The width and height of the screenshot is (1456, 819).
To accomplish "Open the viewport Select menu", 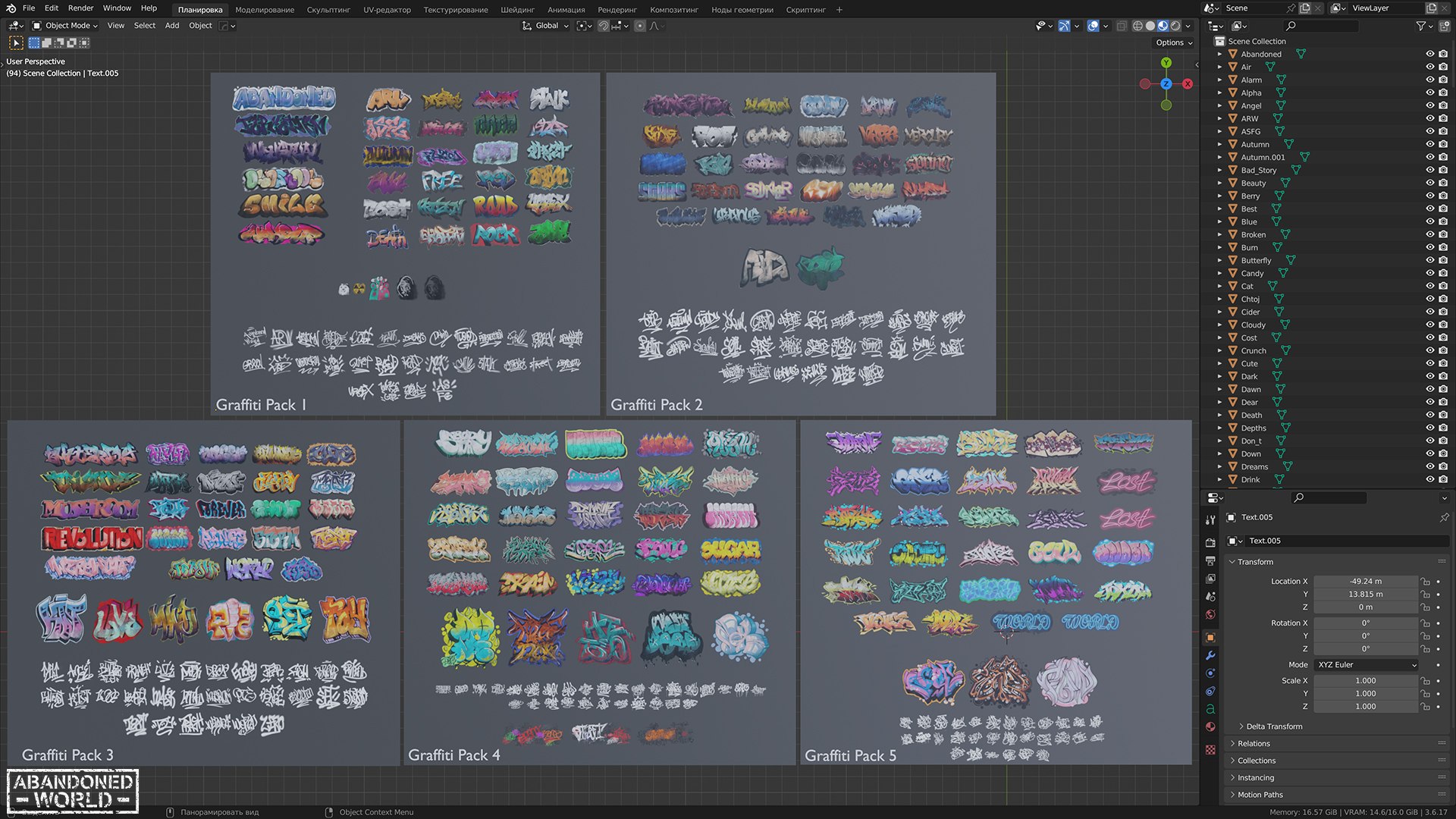I will coord(144,26).
